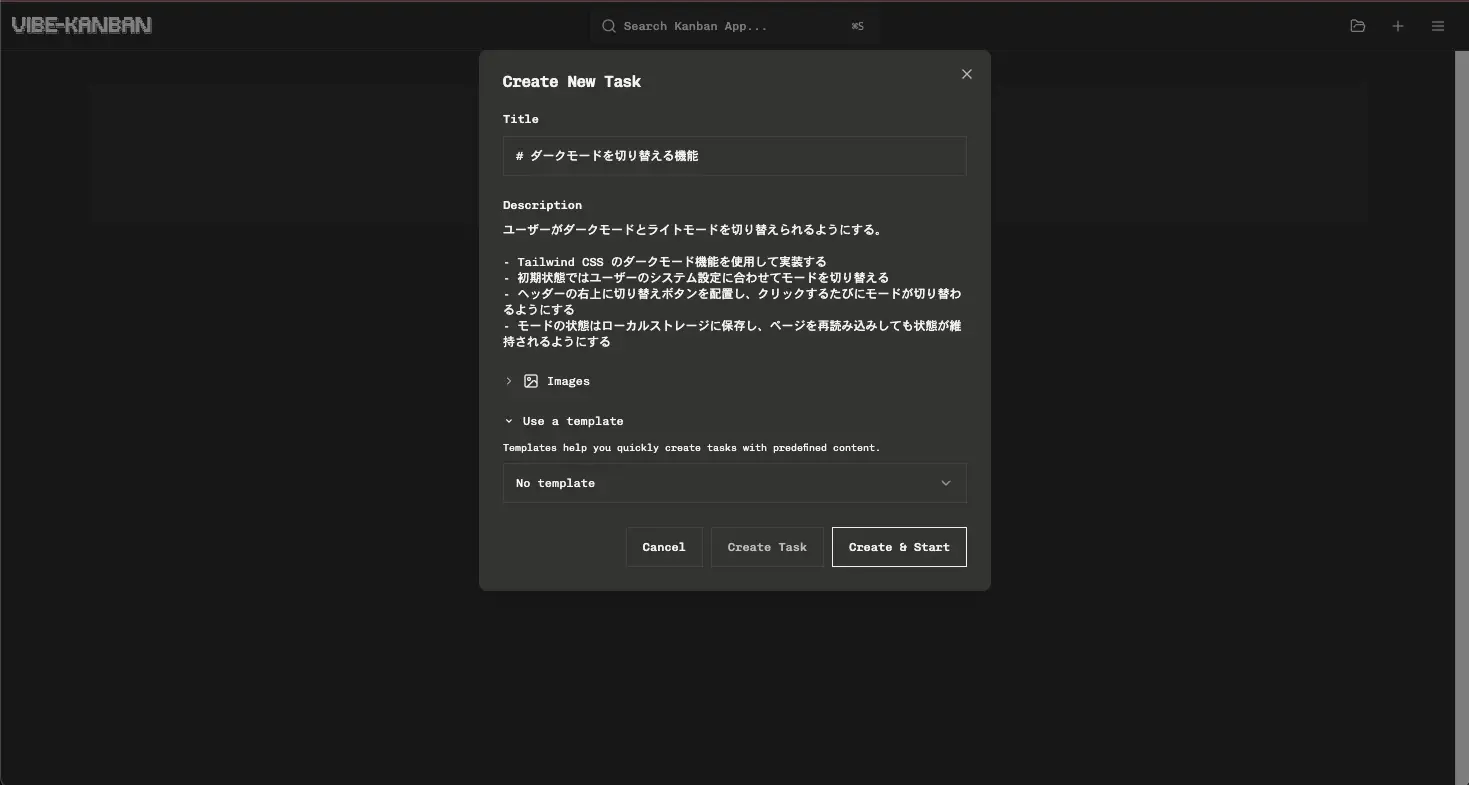Click the ⌘S shortcut hint
Image resolution: width=1469 pixels, height=785 pixels.
click(x=858, y=26)
